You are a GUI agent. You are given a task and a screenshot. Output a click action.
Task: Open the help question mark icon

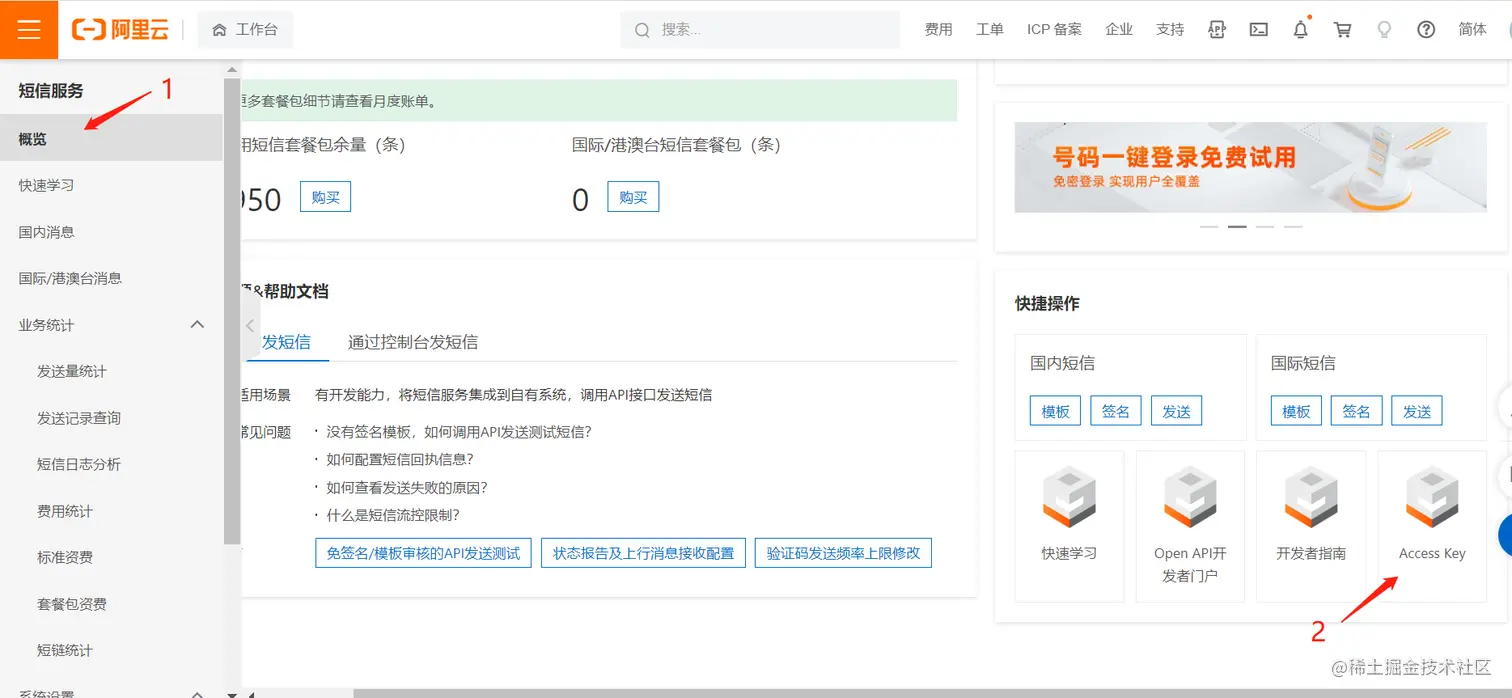click(1426, 30)
